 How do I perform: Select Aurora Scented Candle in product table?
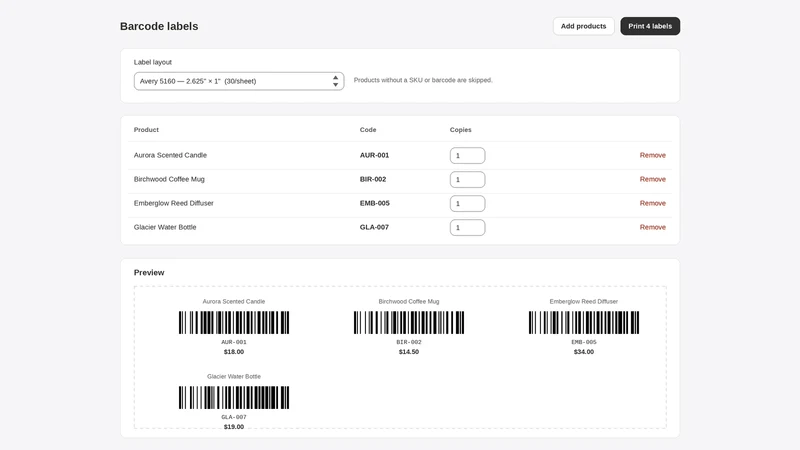(170, 155)
